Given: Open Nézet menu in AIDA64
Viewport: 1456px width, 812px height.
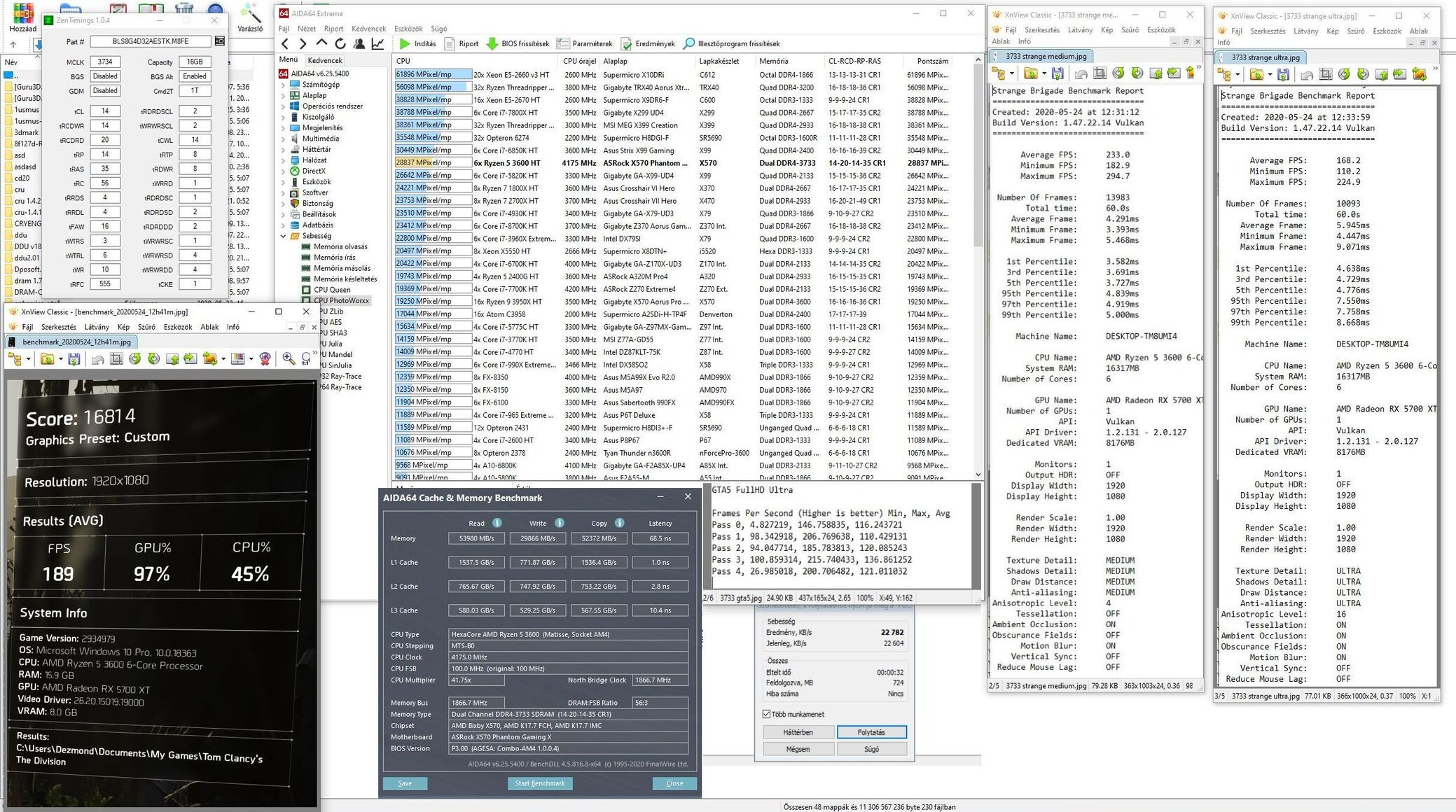Looking at the screenshot, I should pos(307,29).
